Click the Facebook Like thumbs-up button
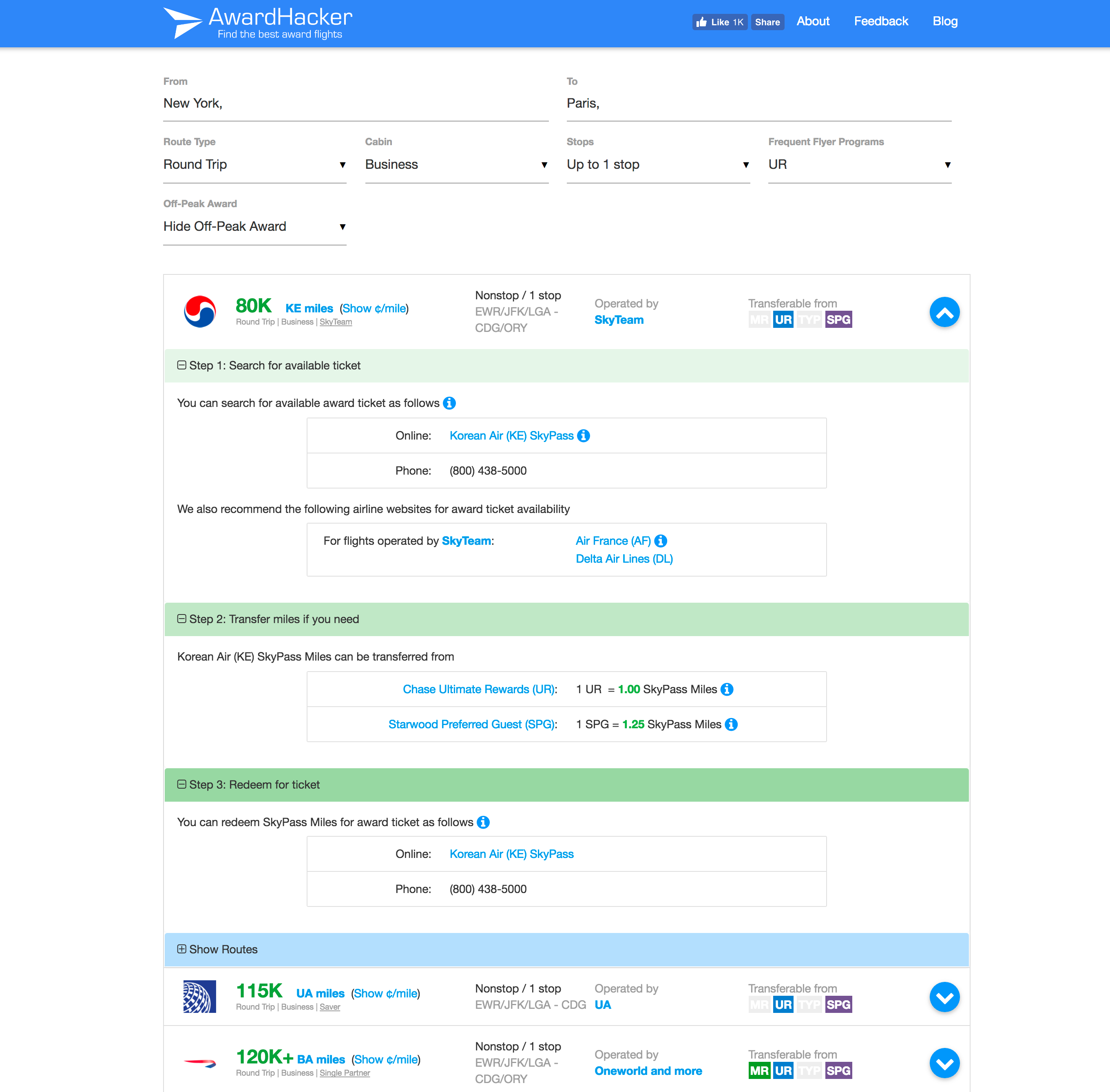 pyautogui.click(x=719, y=22)
